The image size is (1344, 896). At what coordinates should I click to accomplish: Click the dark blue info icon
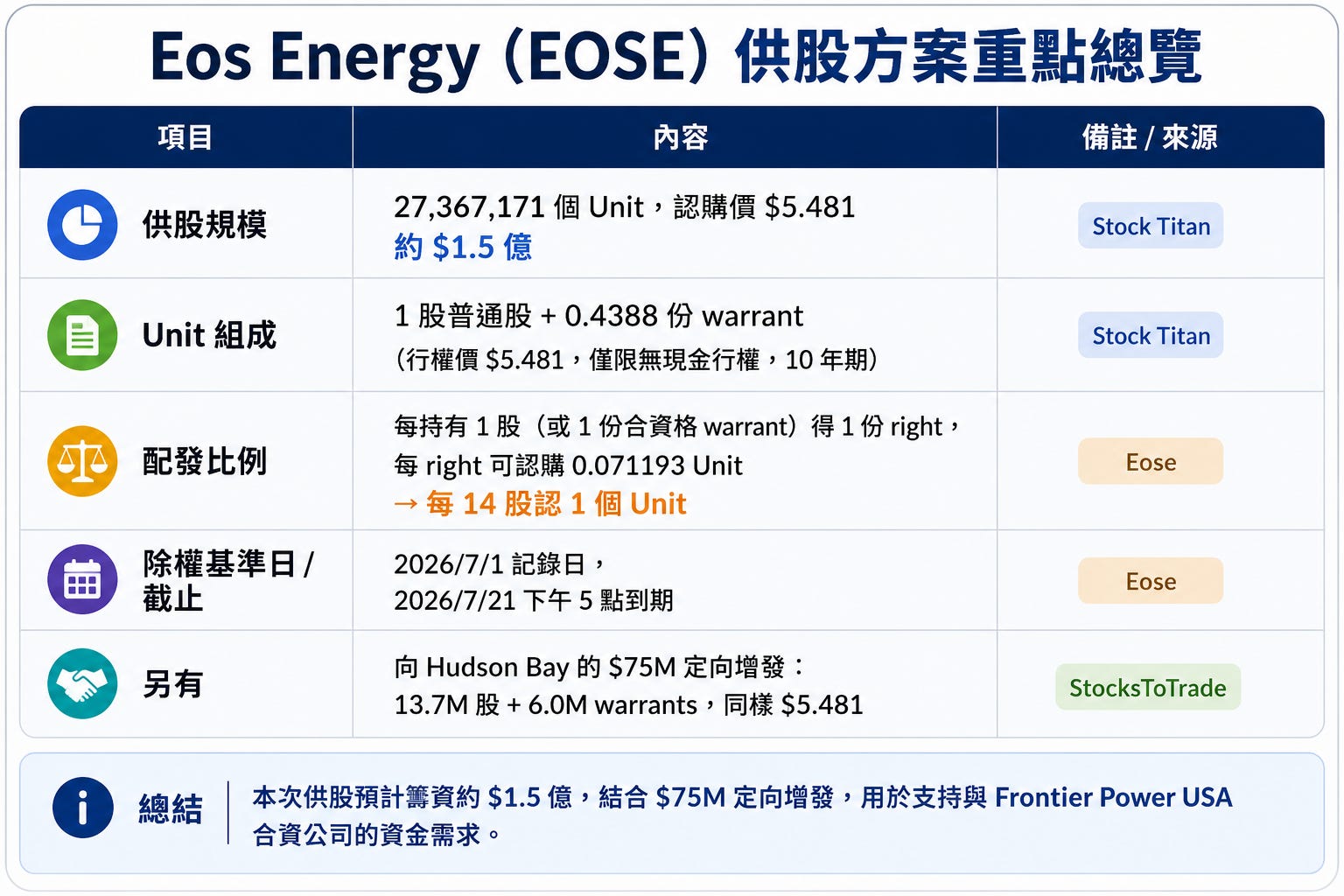(x=83, y=808)
